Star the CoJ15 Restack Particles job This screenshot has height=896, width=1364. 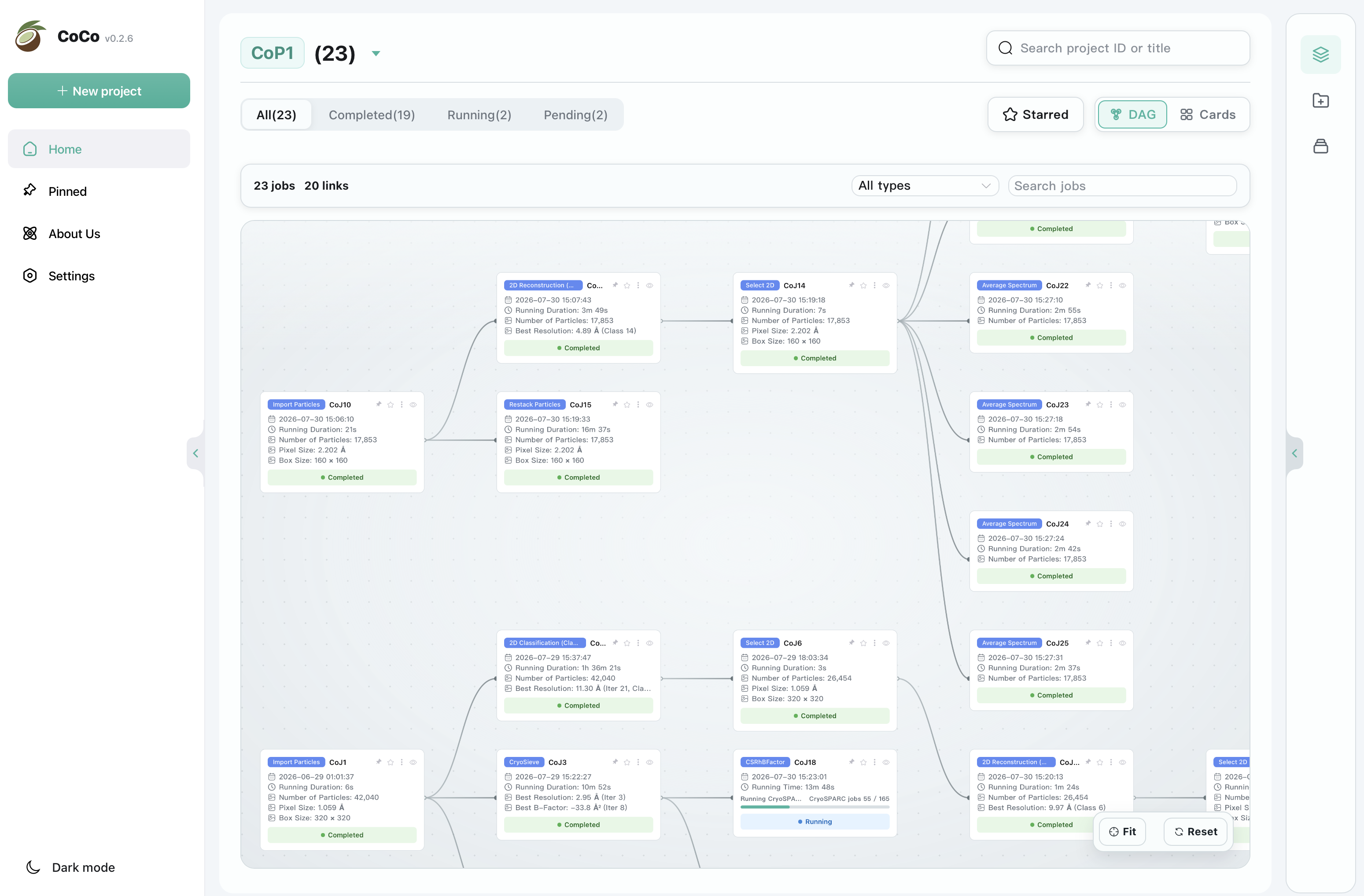(627, 404)
